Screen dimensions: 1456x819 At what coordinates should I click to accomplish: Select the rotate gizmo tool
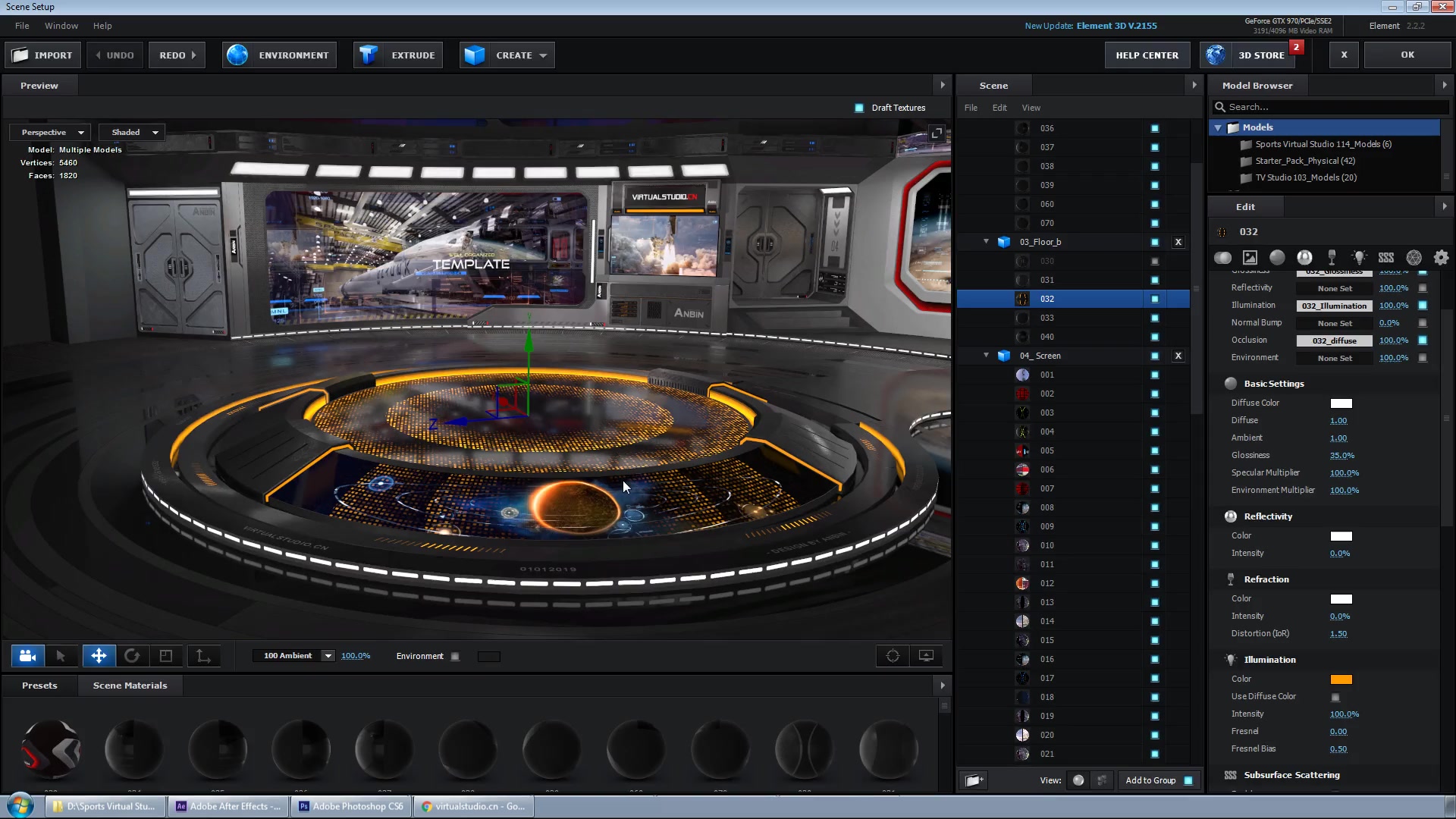click(x=132, y=656)
